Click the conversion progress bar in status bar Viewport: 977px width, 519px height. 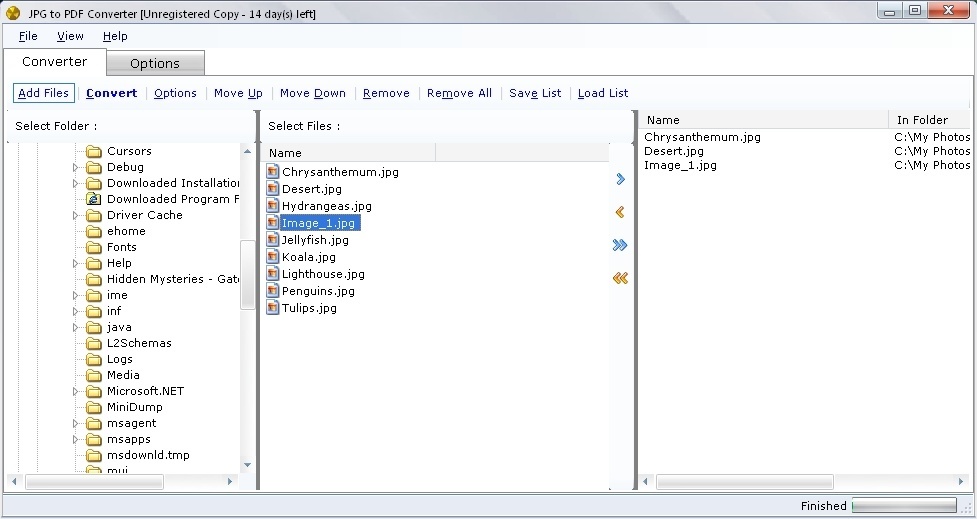(x=904, y=505)
